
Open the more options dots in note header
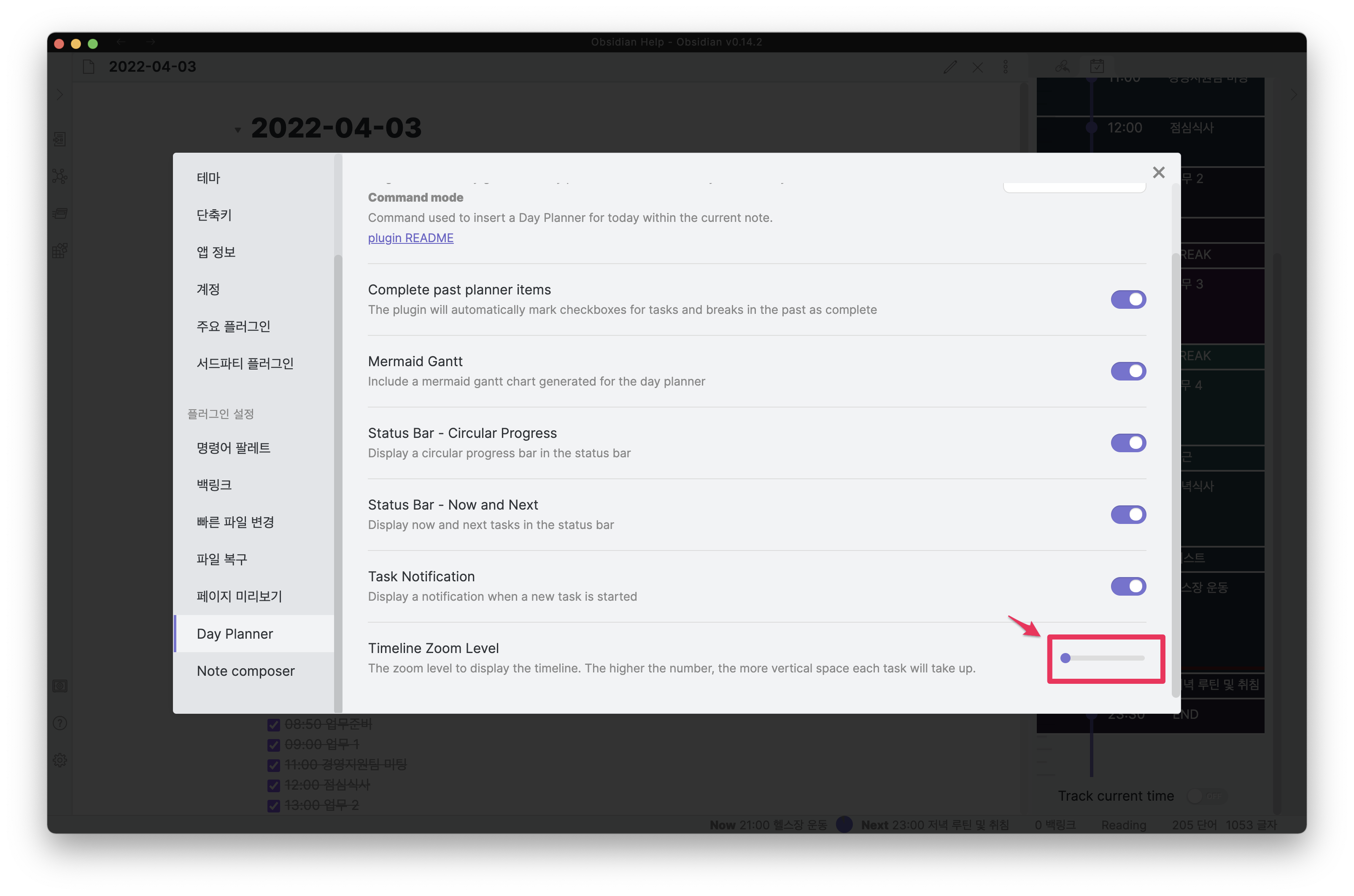point(1006,67)
